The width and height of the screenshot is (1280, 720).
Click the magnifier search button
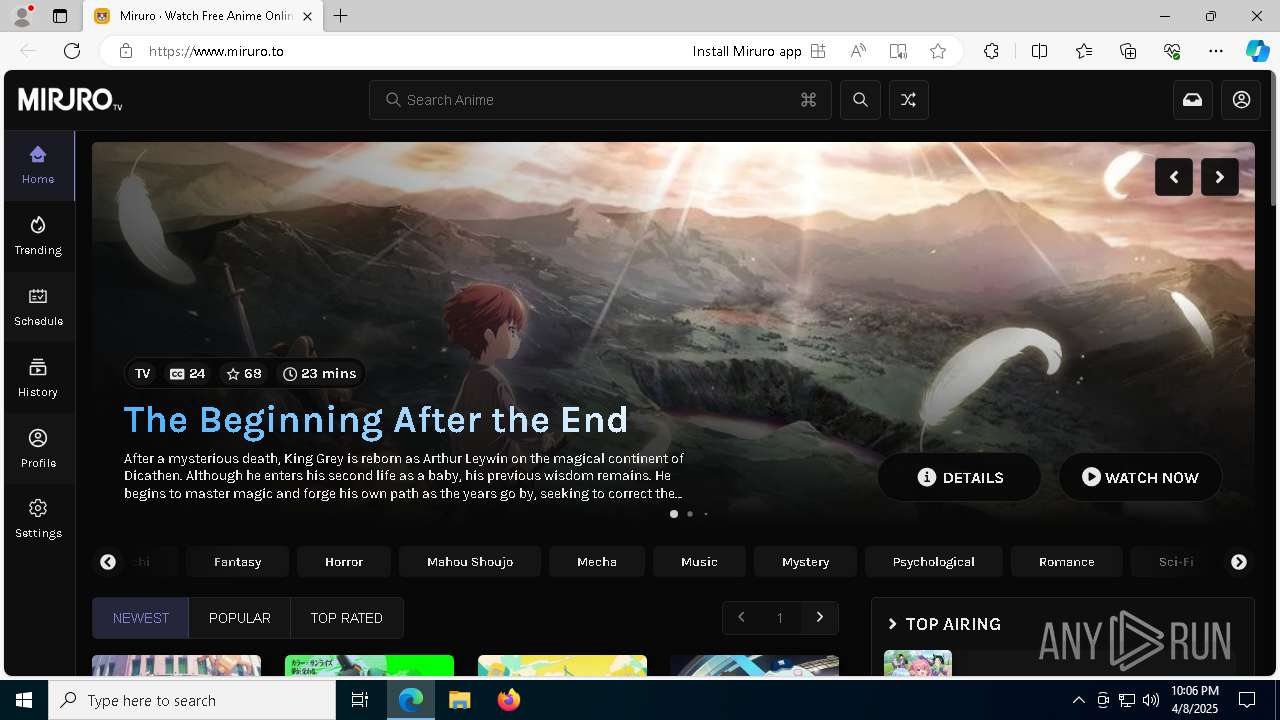coord(860,100)
